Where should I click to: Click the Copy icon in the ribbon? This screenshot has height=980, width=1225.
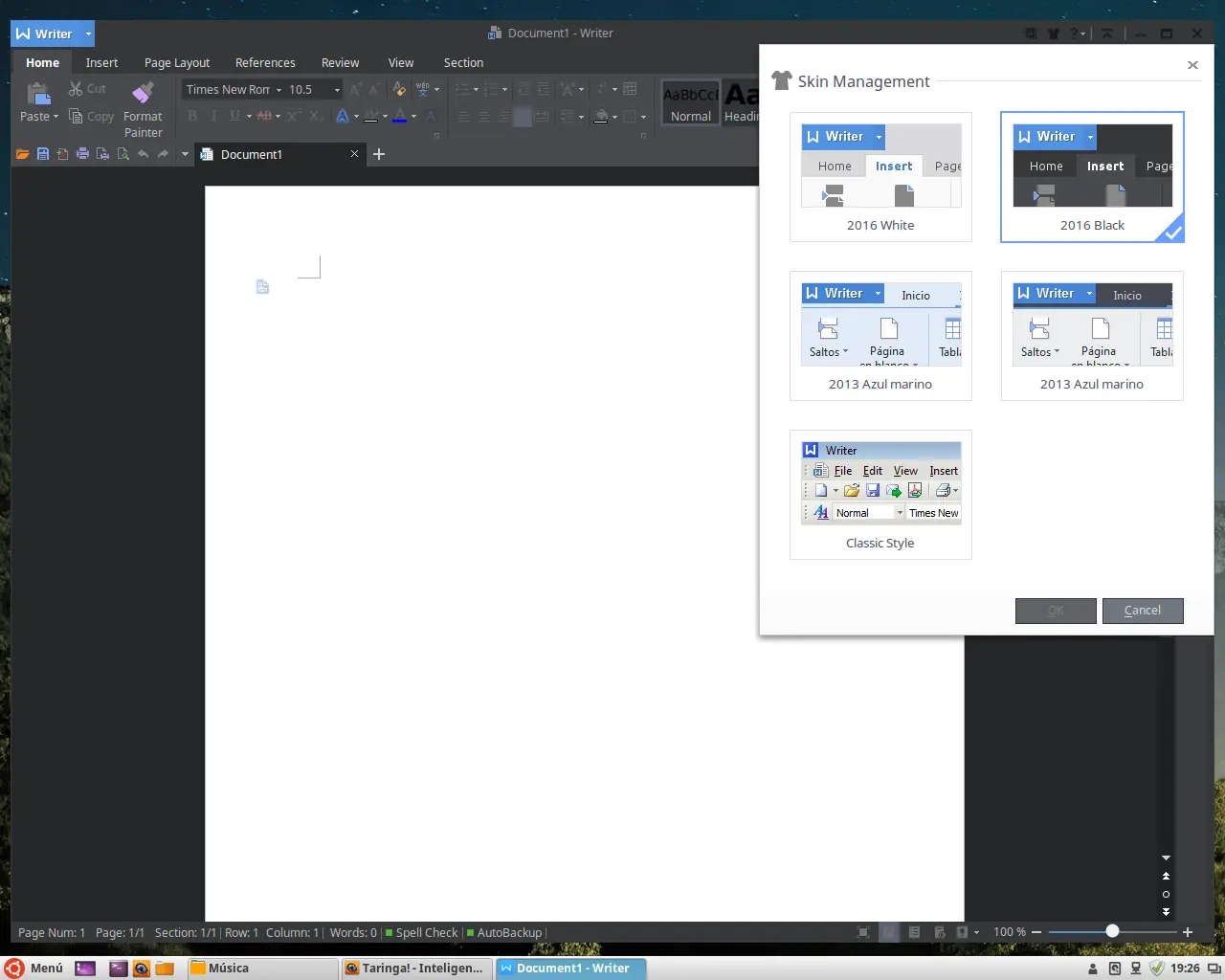coord(76,116)
